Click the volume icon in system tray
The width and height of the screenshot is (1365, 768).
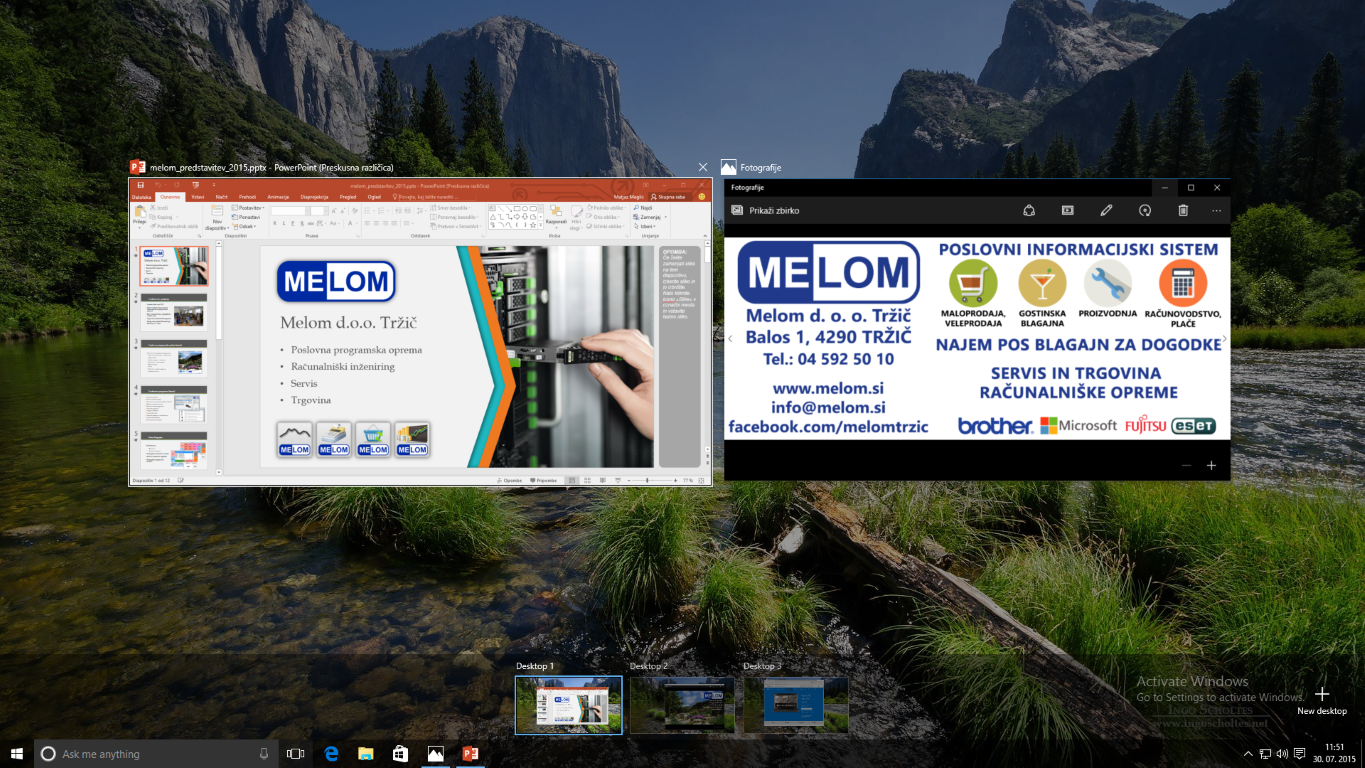click(x=1282, y=753)
